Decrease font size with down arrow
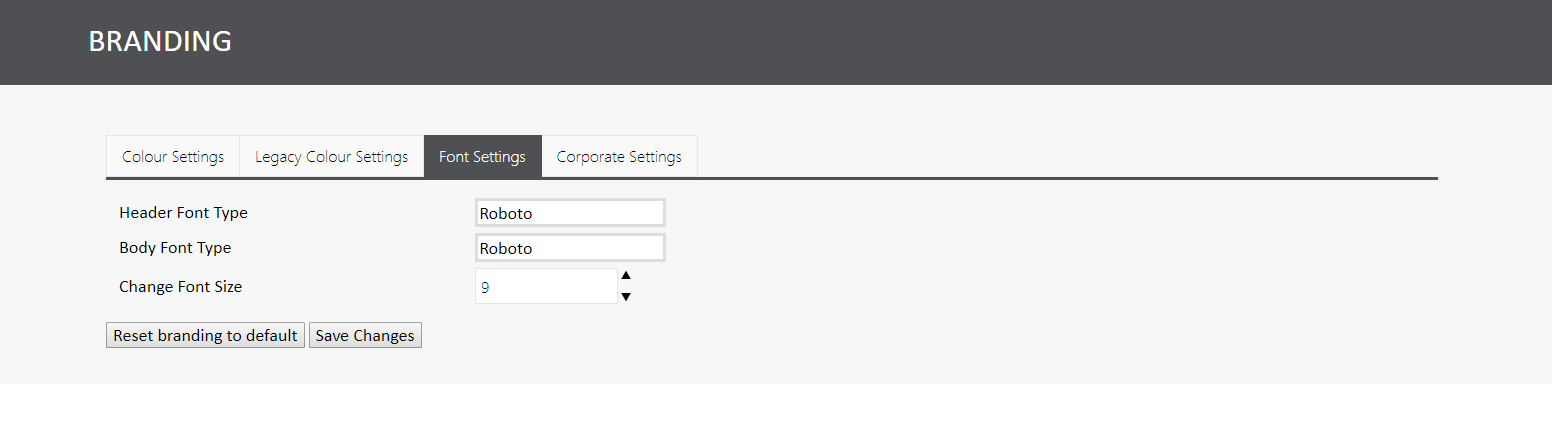 pos(626,296)
